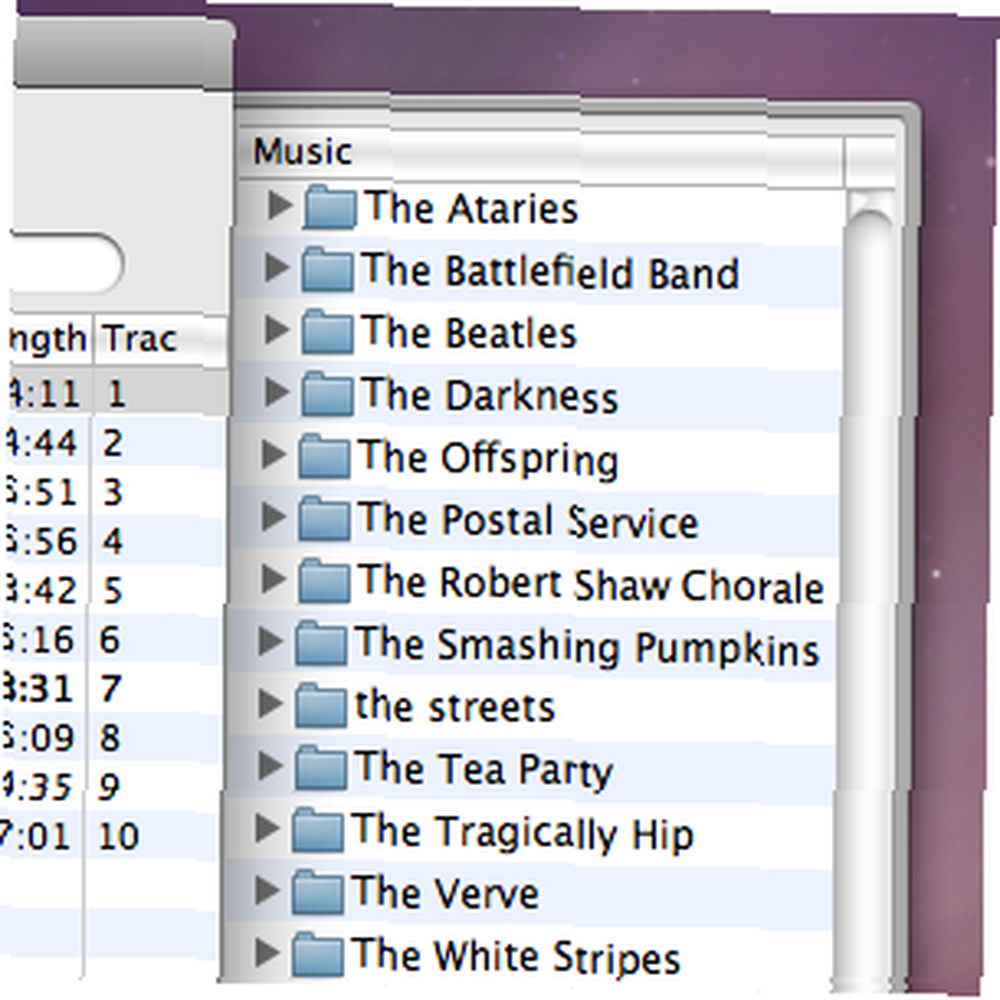Select track number 7 in back window
Screen dimensions: 1000x1000
pos(110,688)
